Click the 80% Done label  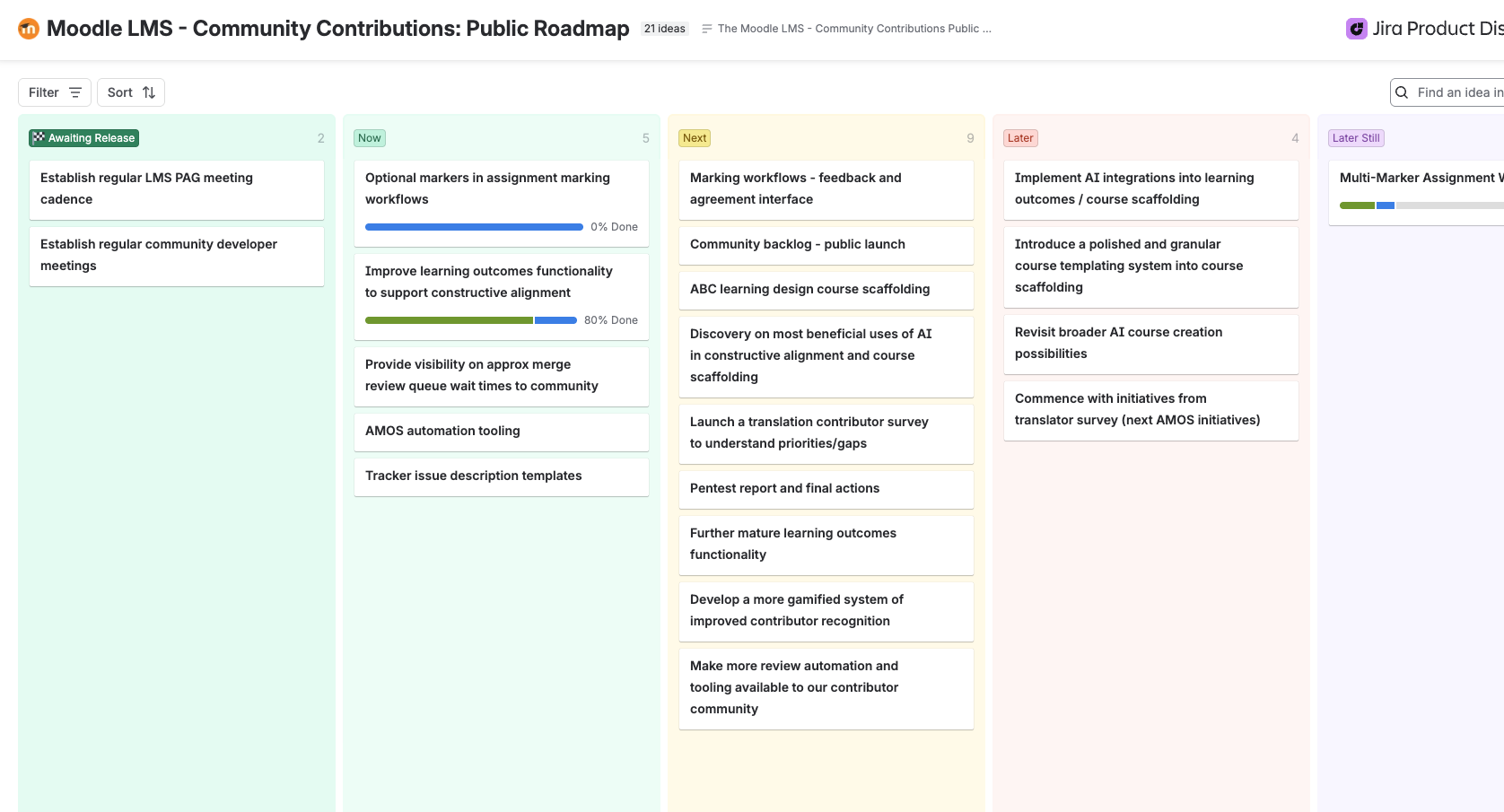point(611,320)
